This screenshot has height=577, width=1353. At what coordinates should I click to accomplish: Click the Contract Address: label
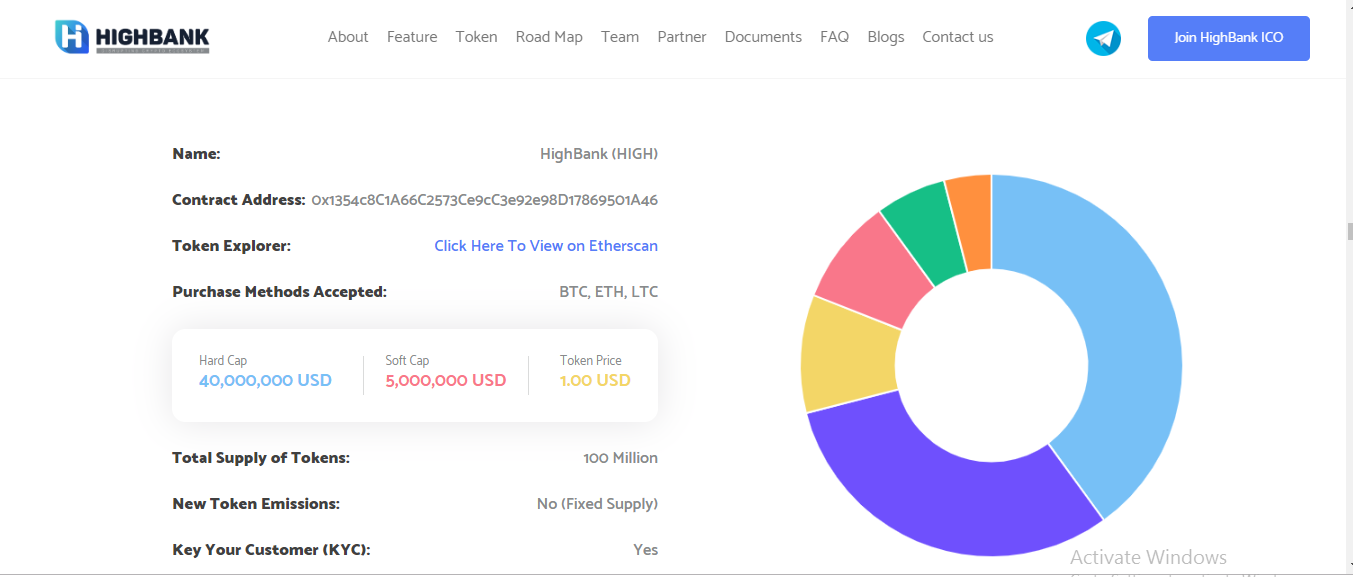pyautogui.click(x=239, y=200)
